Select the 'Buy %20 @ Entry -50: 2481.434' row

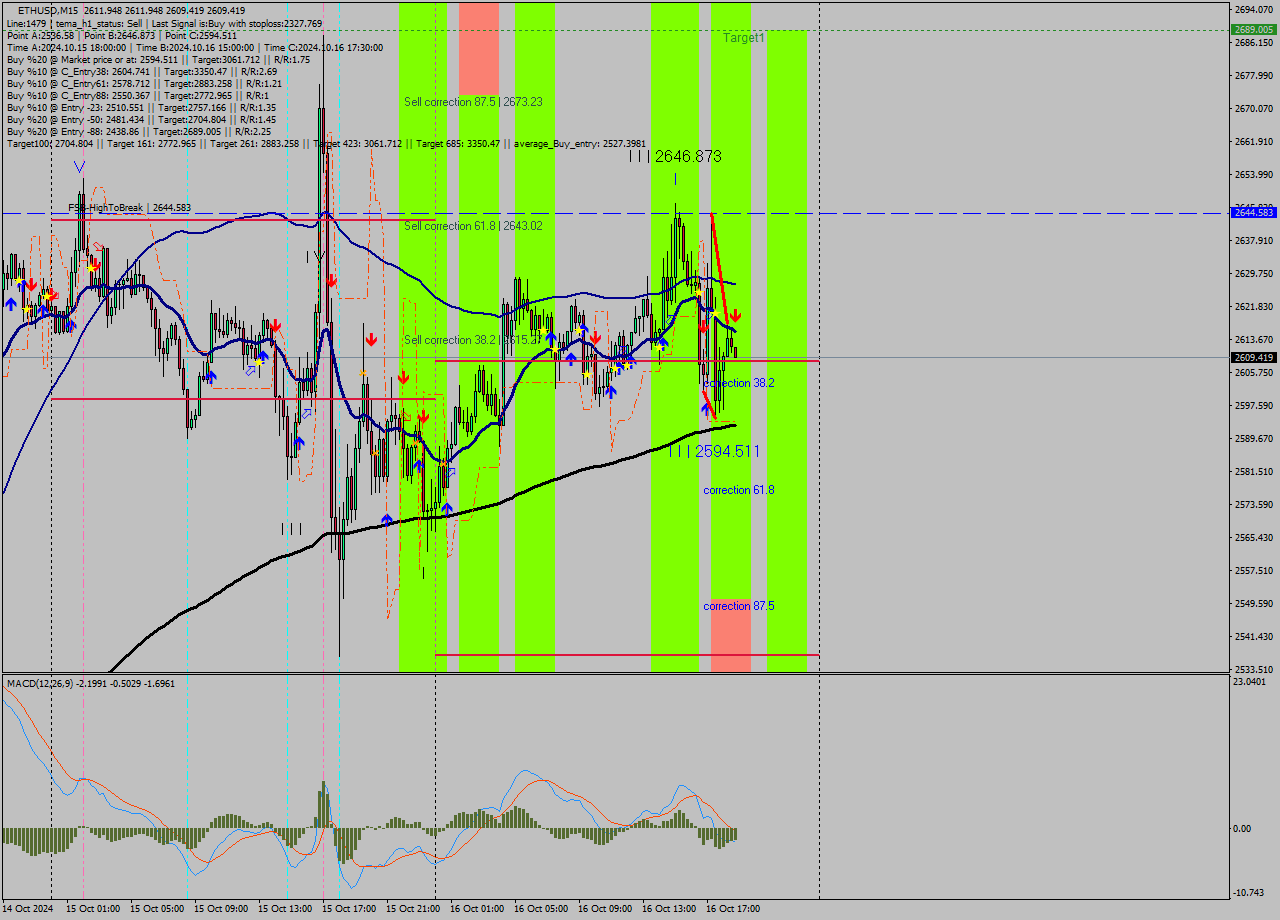(x=141, y=119)
